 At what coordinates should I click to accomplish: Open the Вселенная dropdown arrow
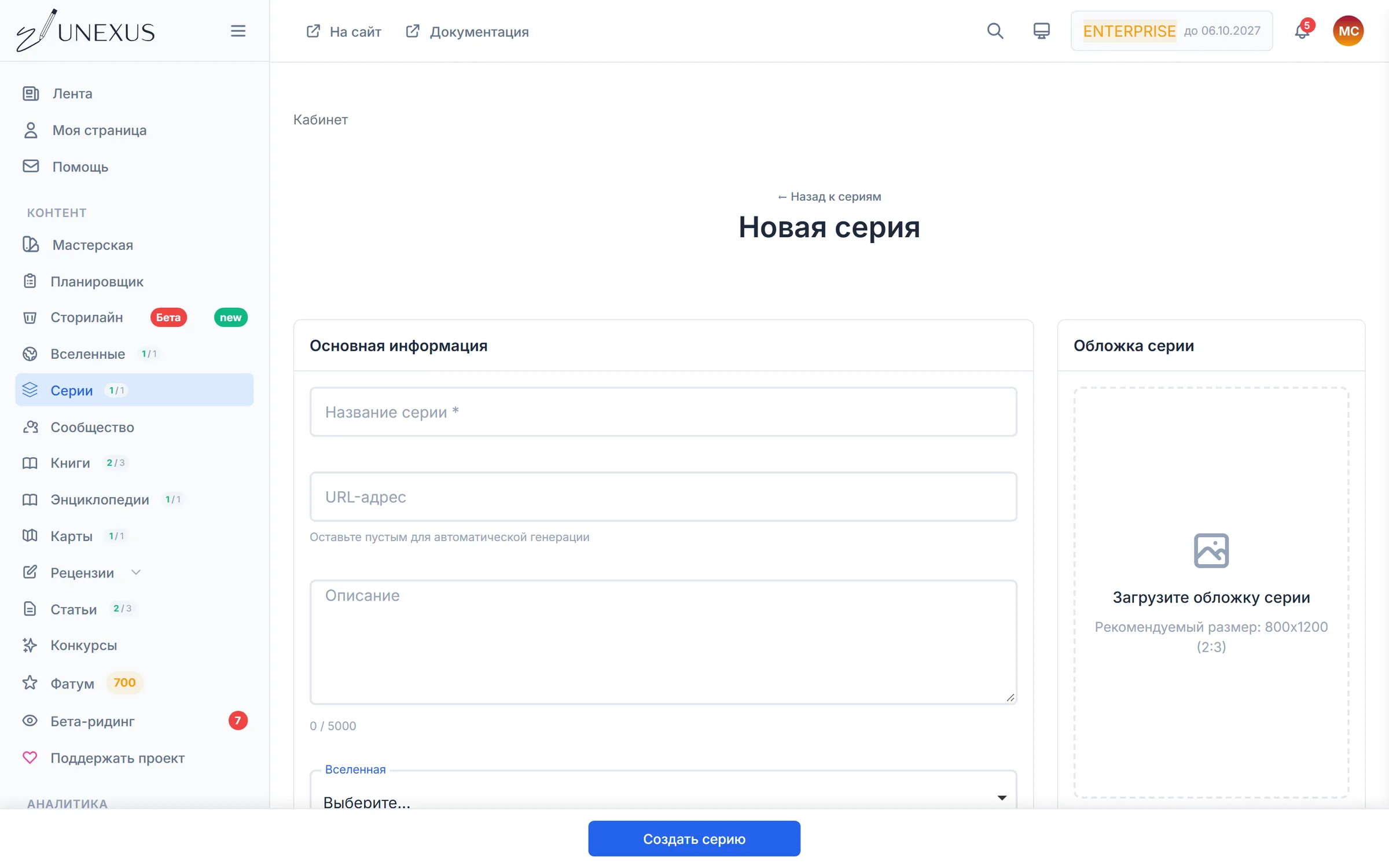point(1002,798)
